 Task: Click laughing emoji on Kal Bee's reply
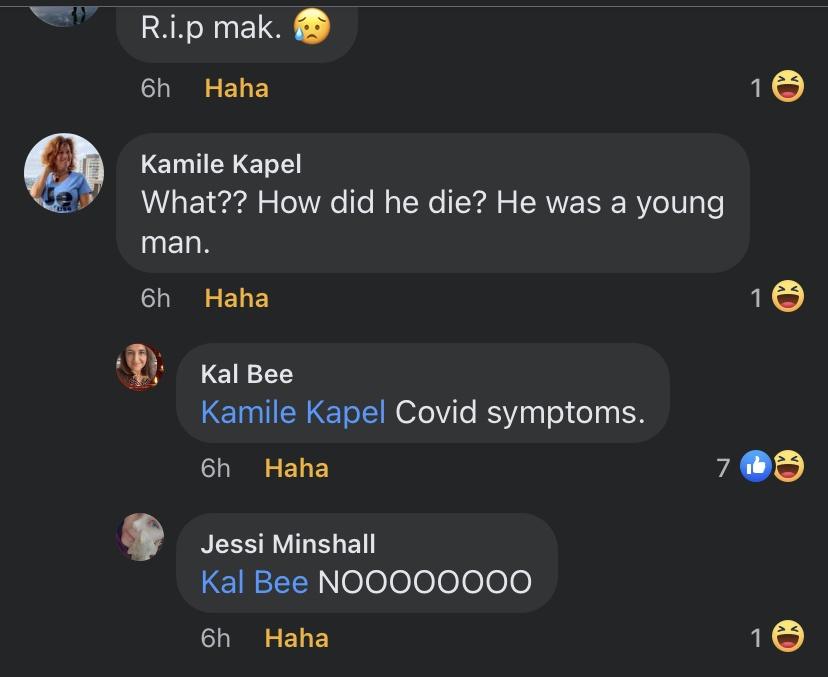[790, 467]
